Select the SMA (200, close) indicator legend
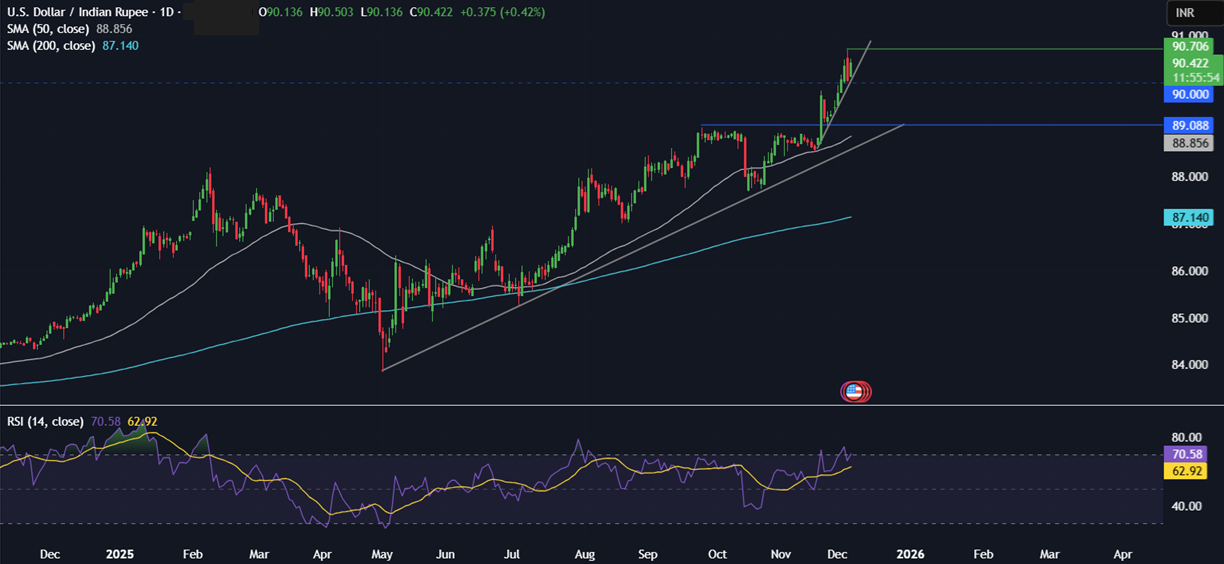 [x=52, y=45]
